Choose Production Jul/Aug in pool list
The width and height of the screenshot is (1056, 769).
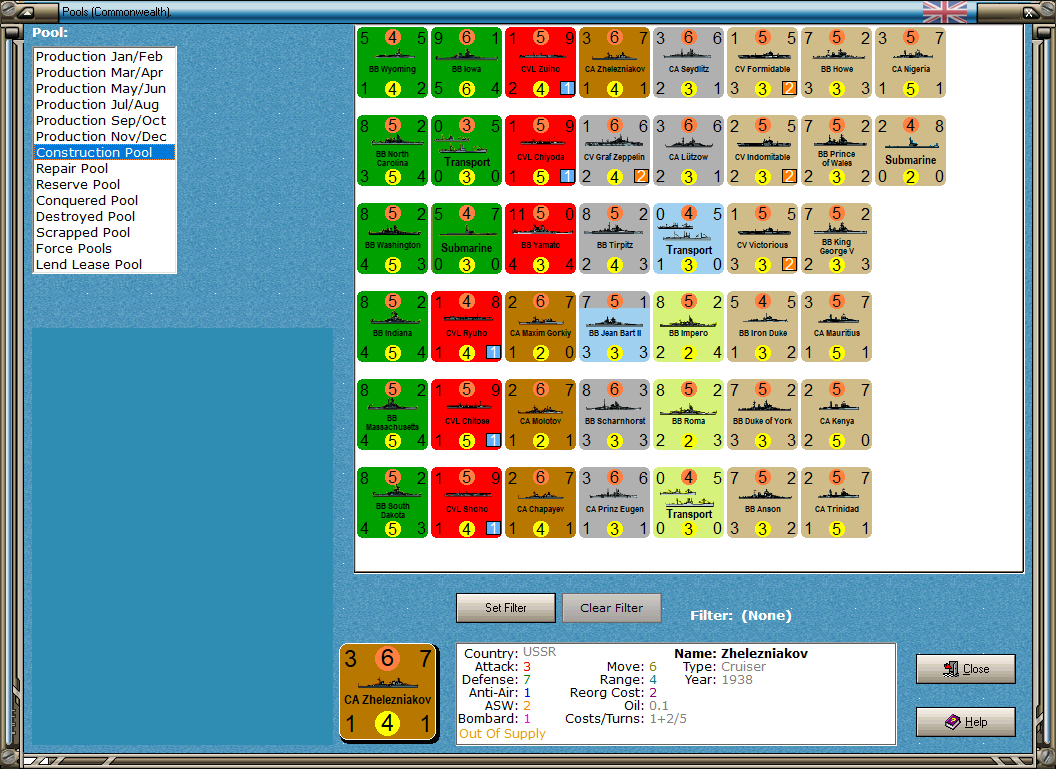point(104,104)
